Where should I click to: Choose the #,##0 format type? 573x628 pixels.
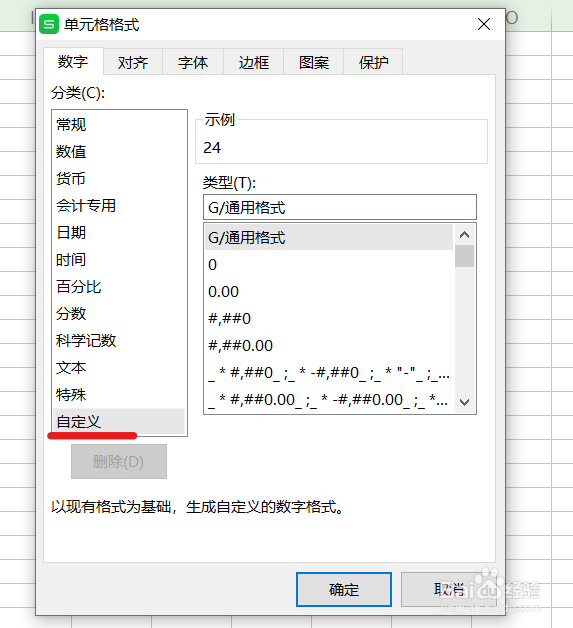pyautogui.click(x=329, y=319)
